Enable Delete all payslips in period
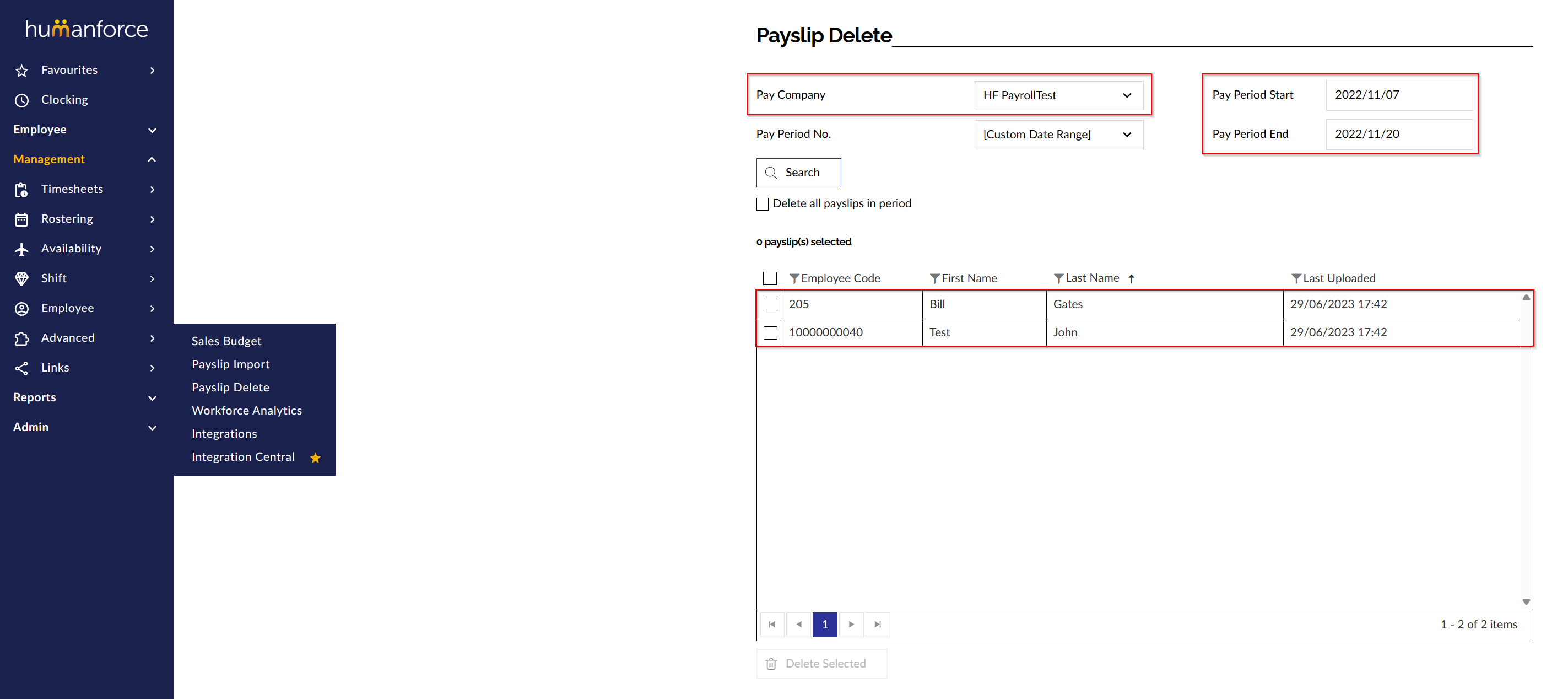This screenshot has width=1568, height=699. click(762, 204)
